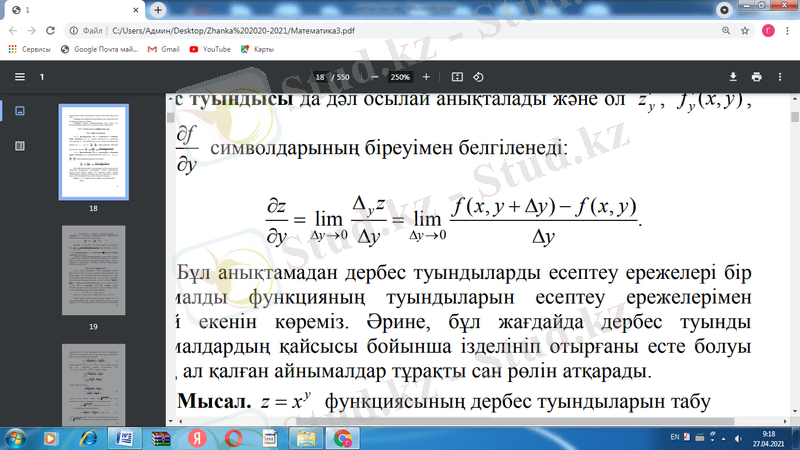Open the PDF viewer sidebar menu
800x450 pixels.
20,77
